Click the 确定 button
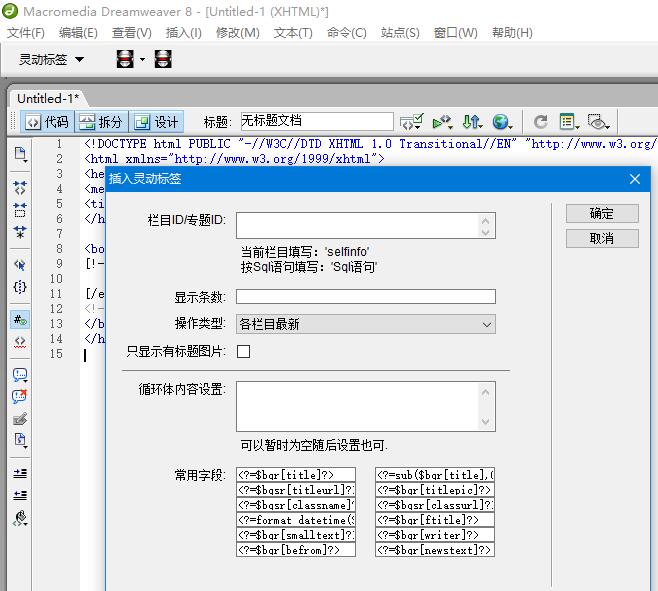Screen dimensions: 658x591 point(602,214)
